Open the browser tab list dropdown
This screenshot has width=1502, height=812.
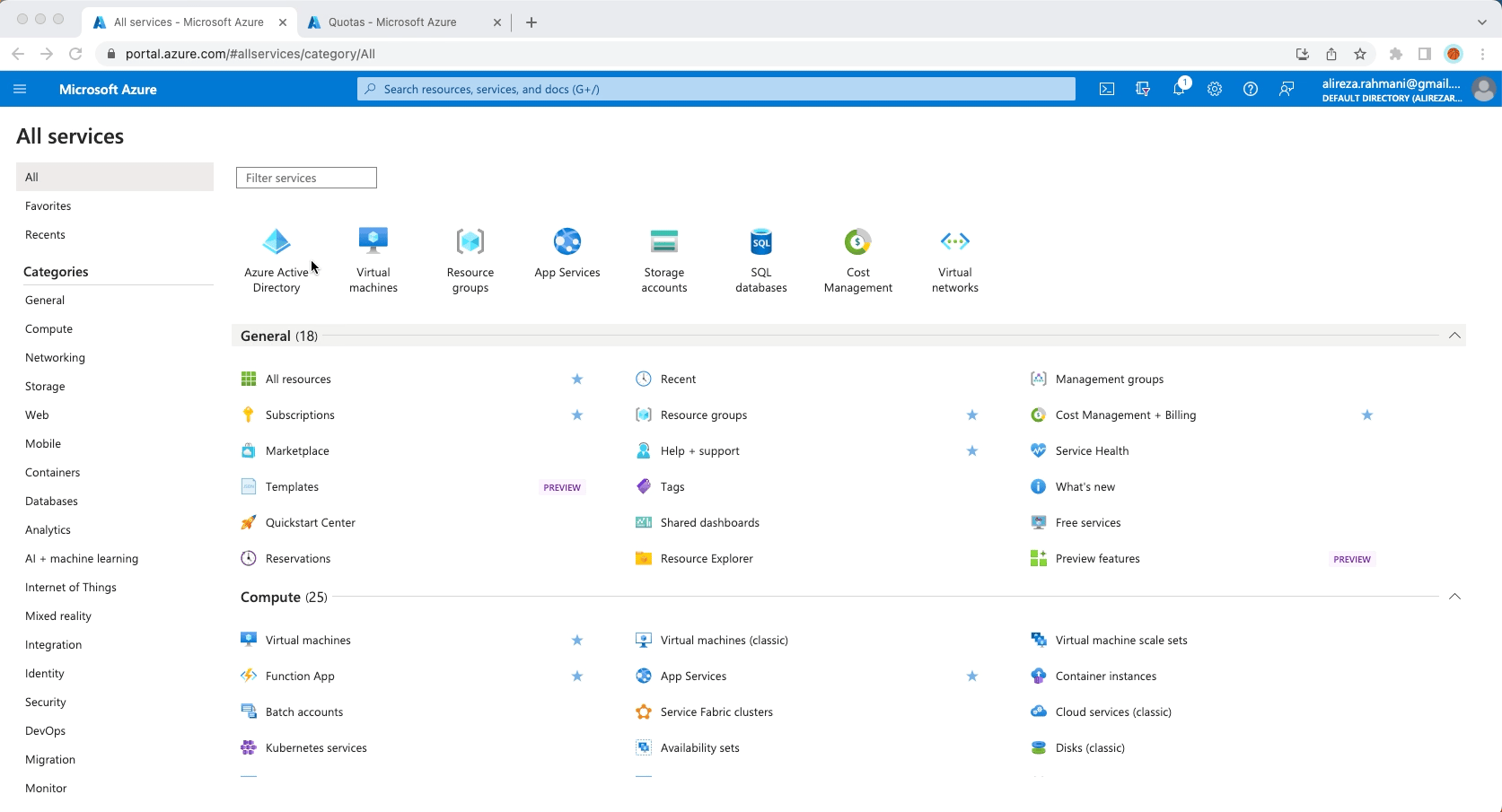coord(1481,22)
